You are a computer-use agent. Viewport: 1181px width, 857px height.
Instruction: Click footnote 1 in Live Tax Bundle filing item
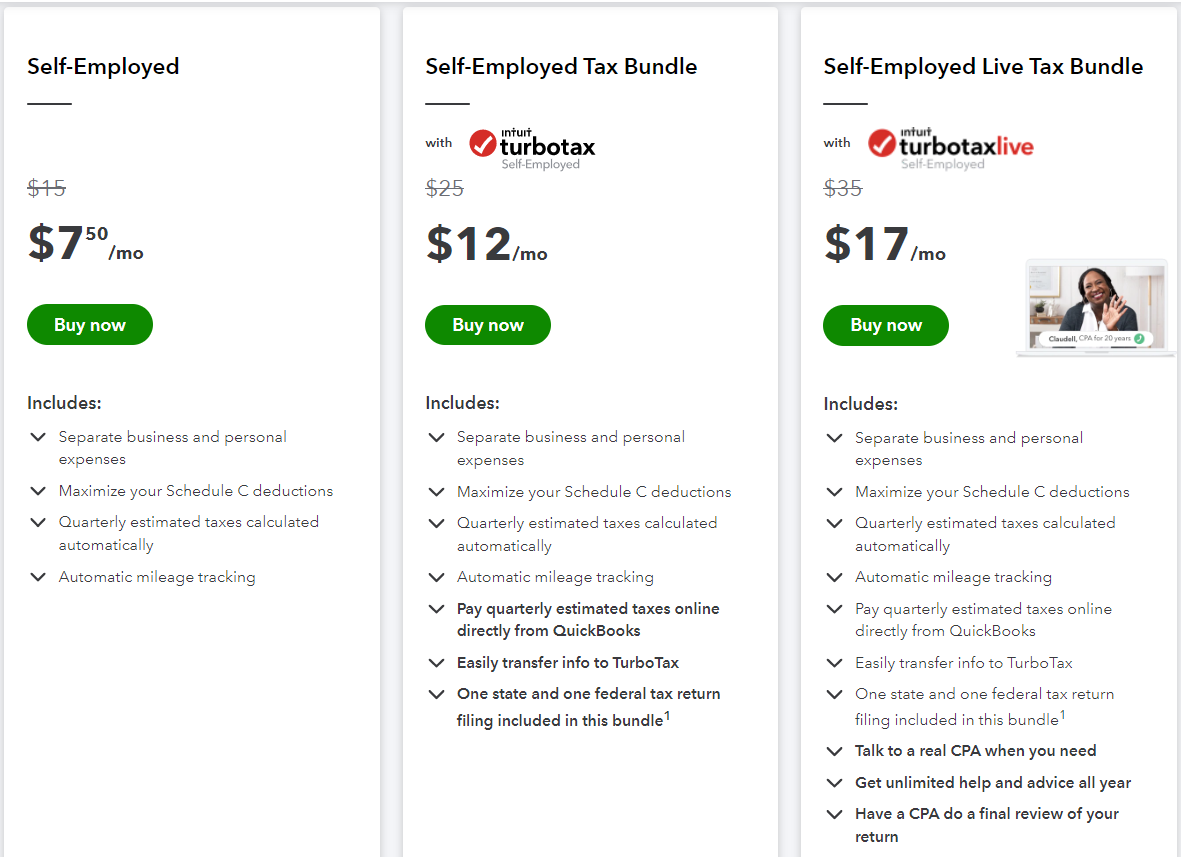[1063, 714]
